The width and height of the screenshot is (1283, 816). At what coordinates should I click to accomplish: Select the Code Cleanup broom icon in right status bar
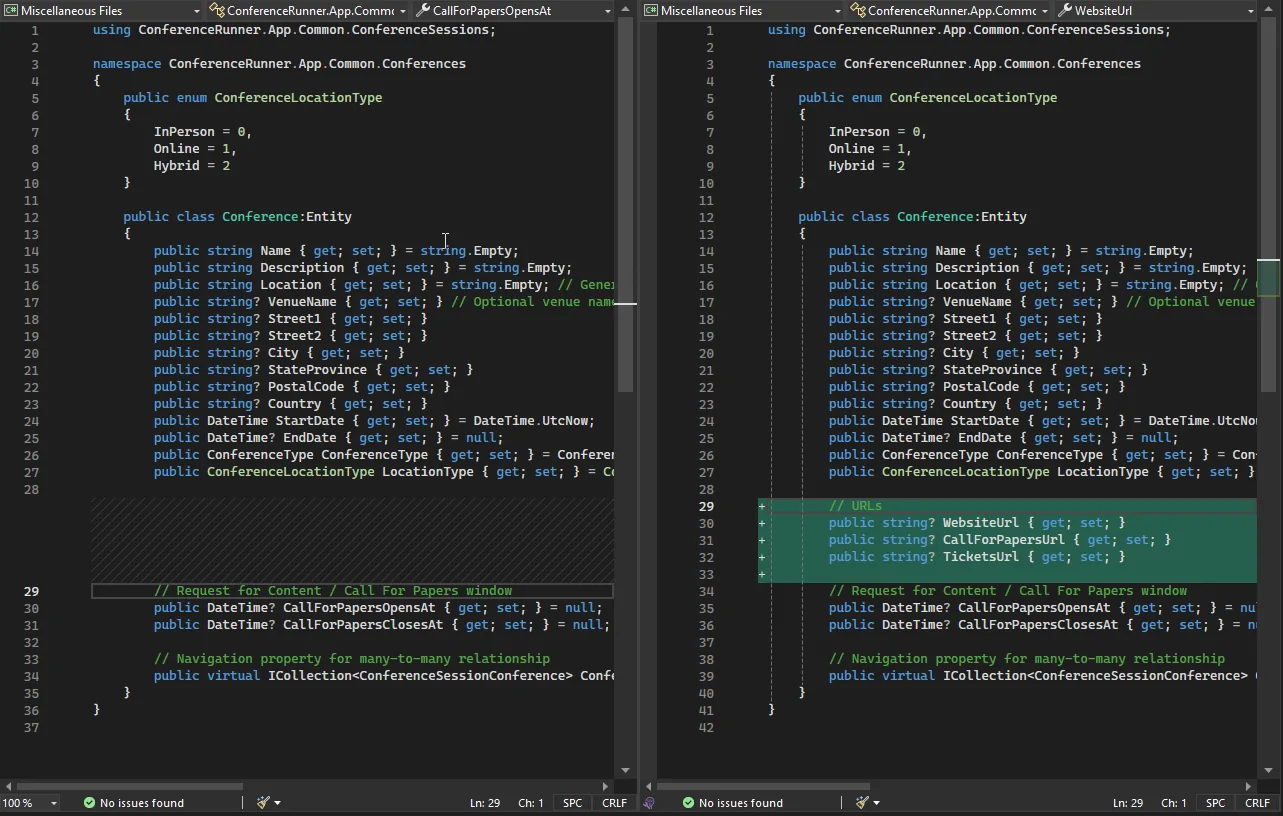coord(862,802)
